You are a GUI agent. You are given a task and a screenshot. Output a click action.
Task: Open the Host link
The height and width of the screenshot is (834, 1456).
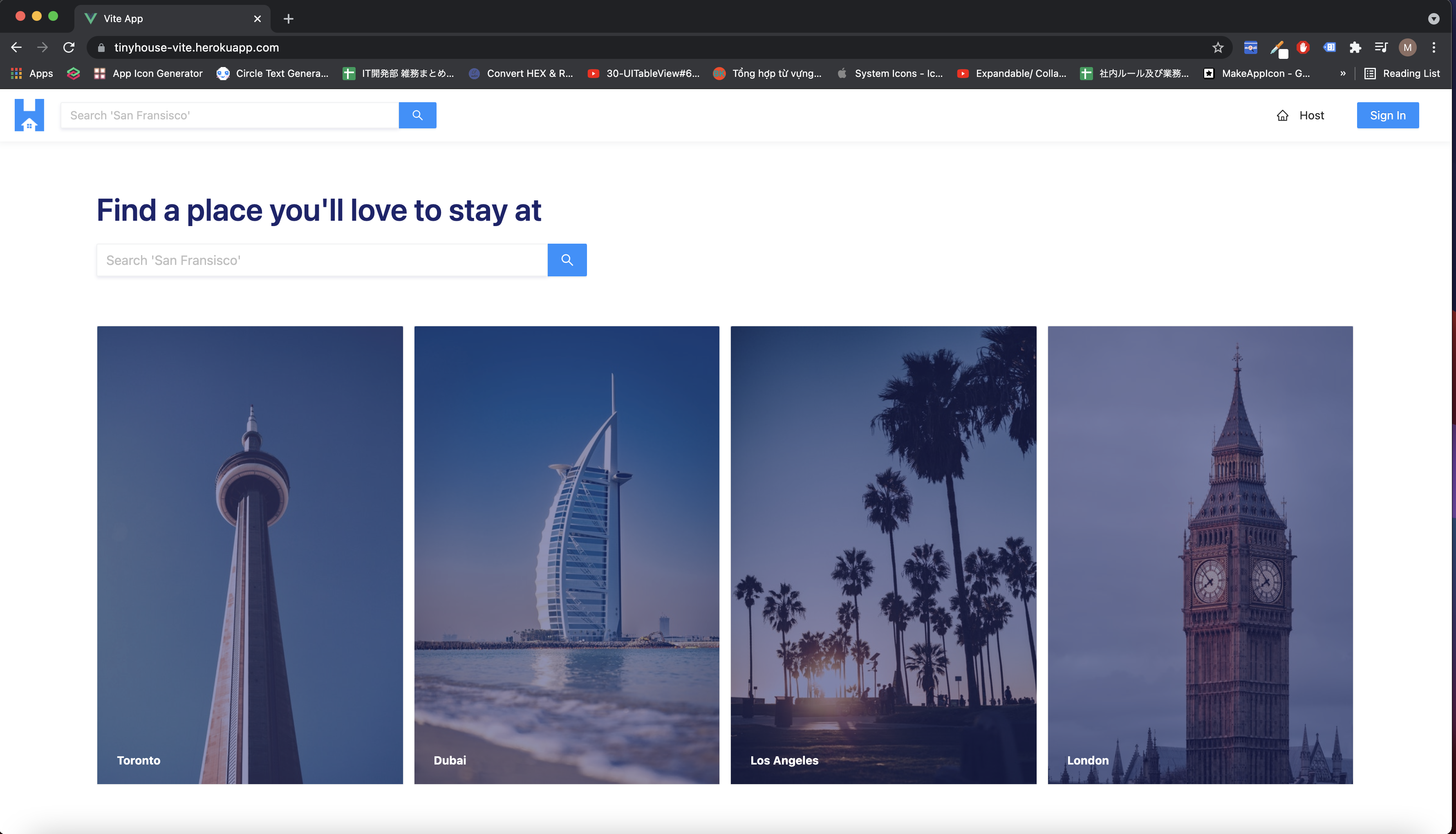1311,116
